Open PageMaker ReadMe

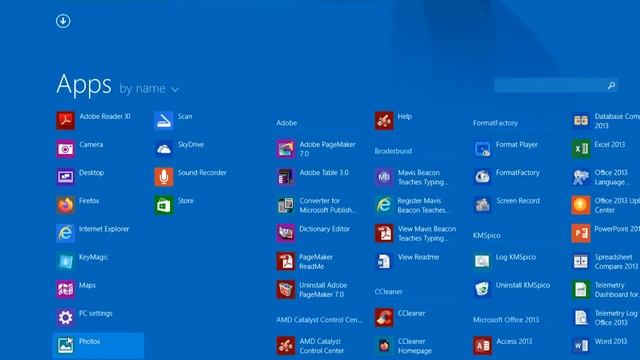[x=305, y=262]
